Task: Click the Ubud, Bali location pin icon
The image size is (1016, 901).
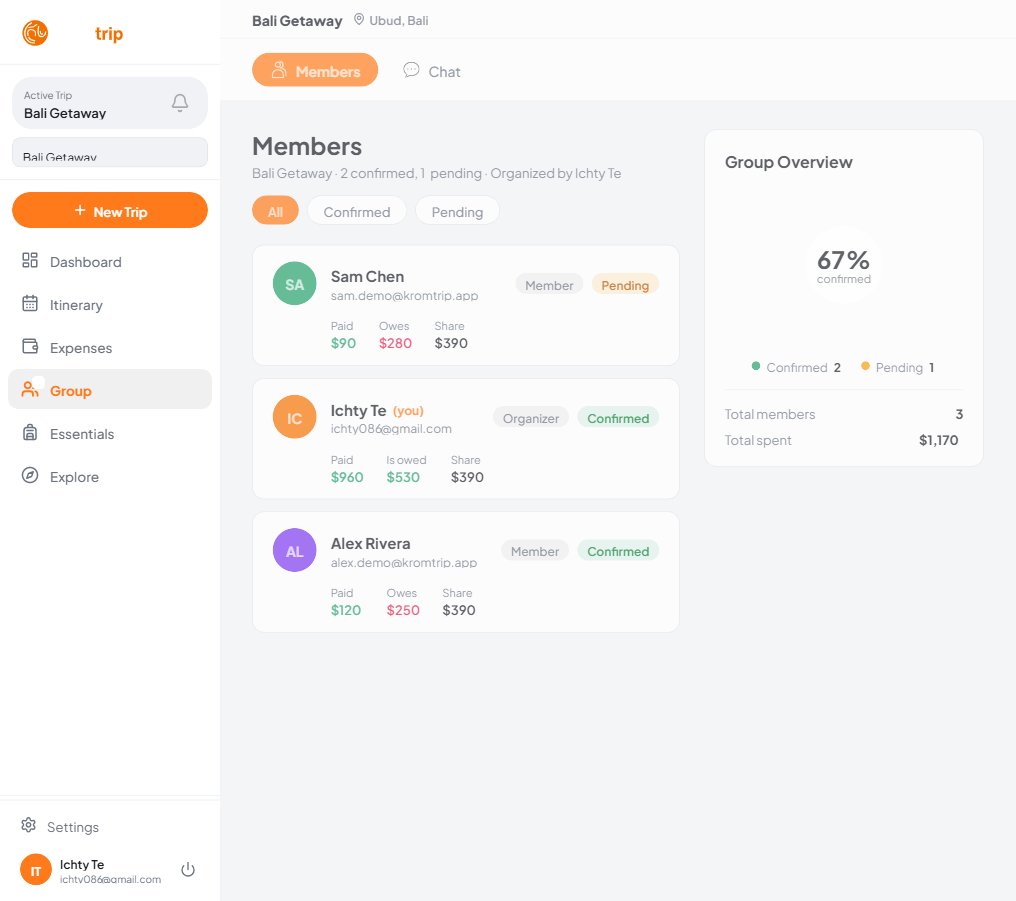Action: tap(358, 19)
